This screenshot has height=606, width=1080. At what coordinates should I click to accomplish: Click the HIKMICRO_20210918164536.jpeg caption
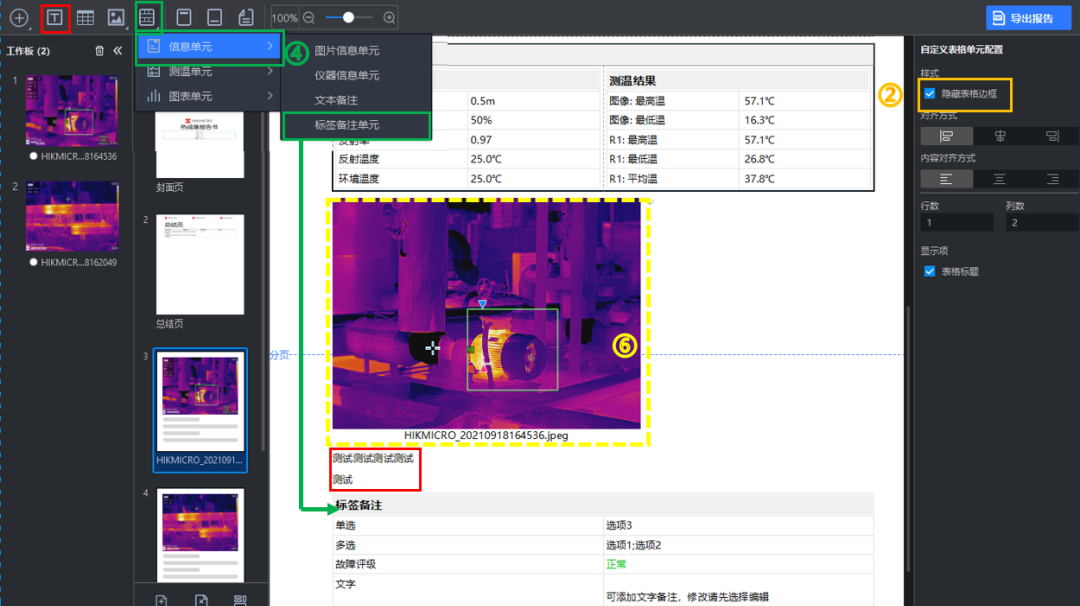486,435
